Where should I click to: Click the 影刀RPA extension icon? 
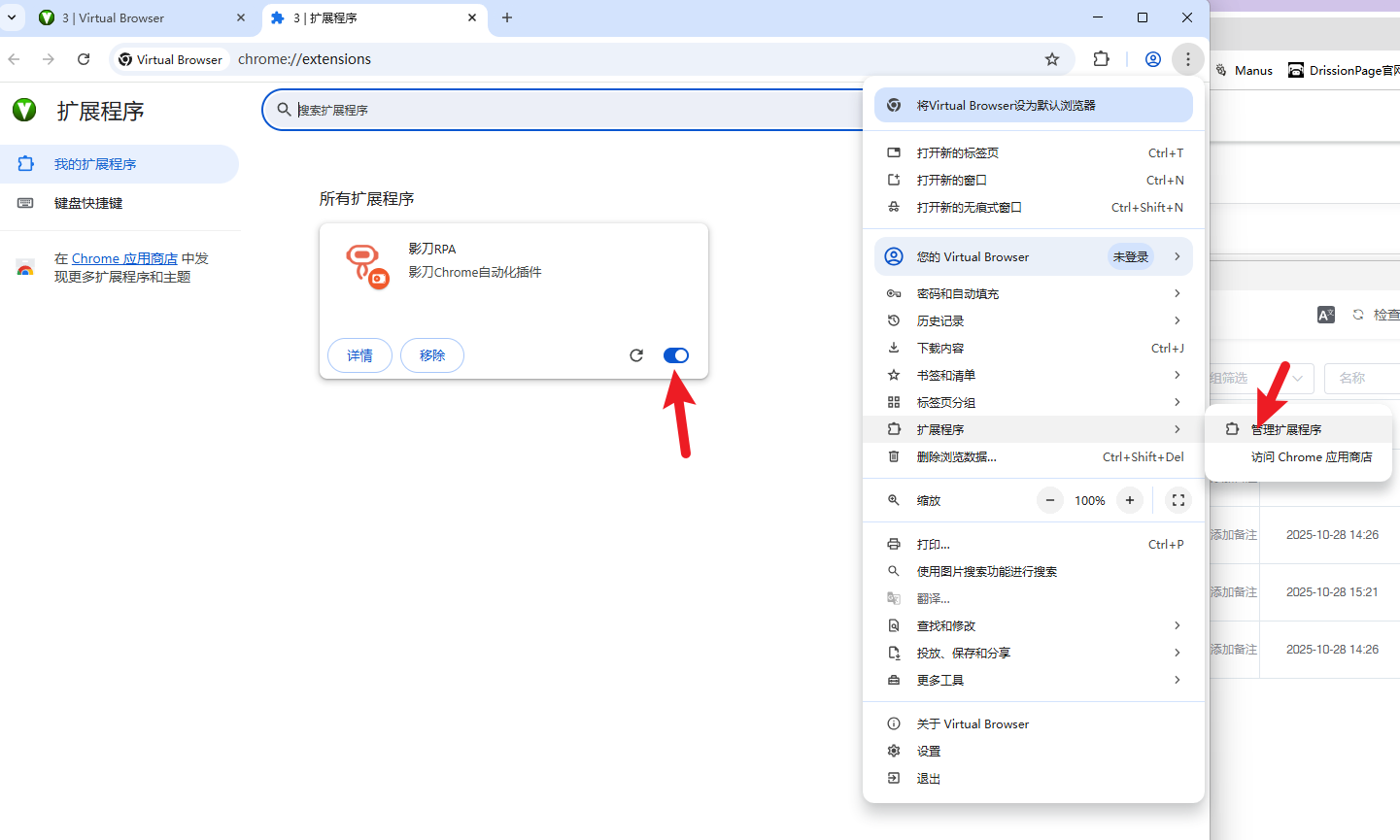point(367,266)
